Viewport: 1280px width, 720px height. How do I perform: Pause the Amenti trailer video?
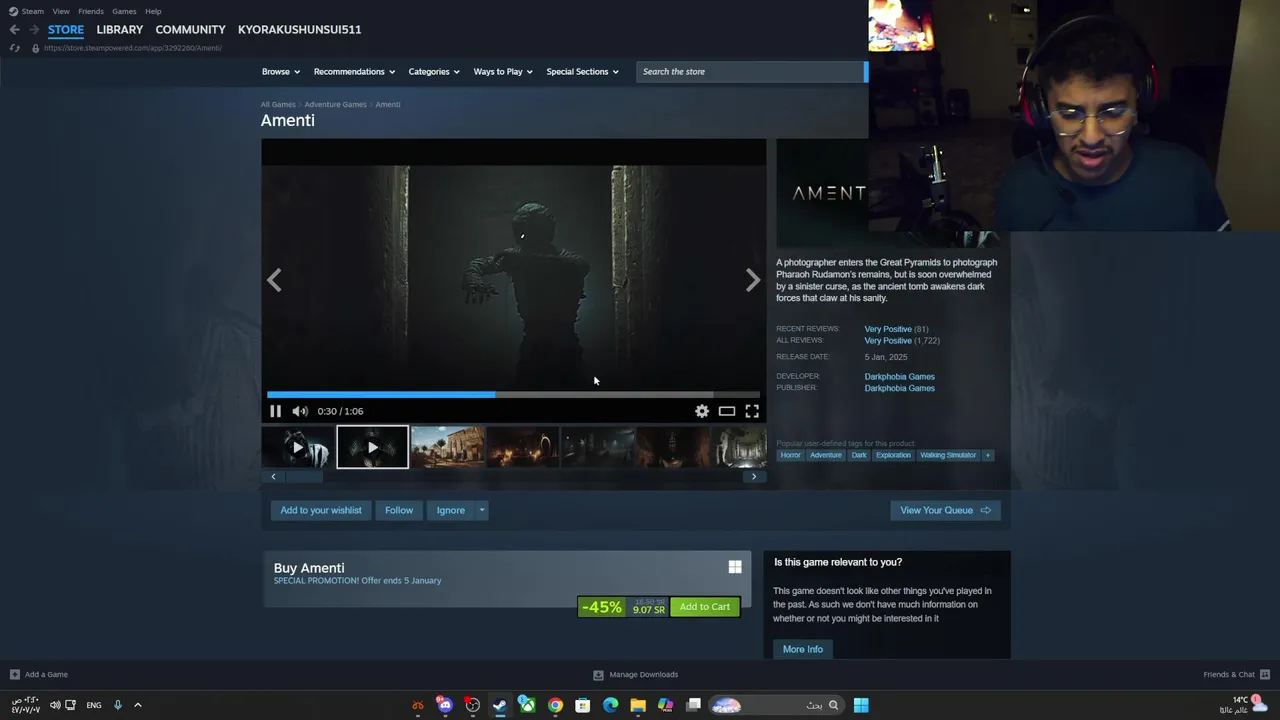pyautogui.click(x=275, y=411)
